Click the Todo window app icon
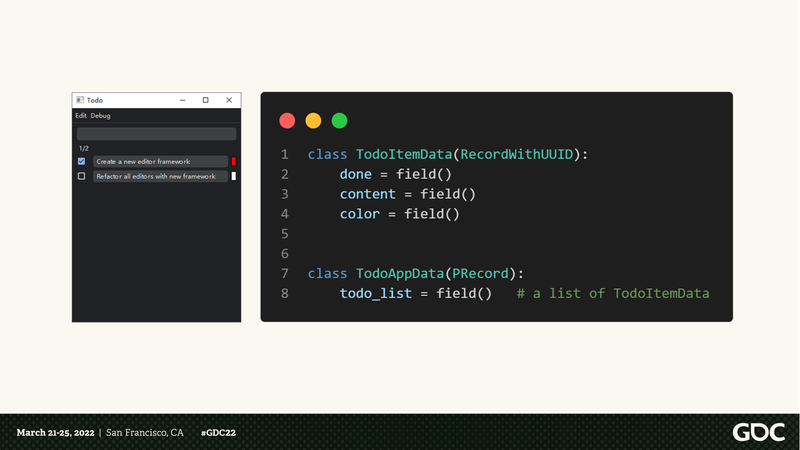The width and height of the screenshot is (800, 450). click(80, 100)
